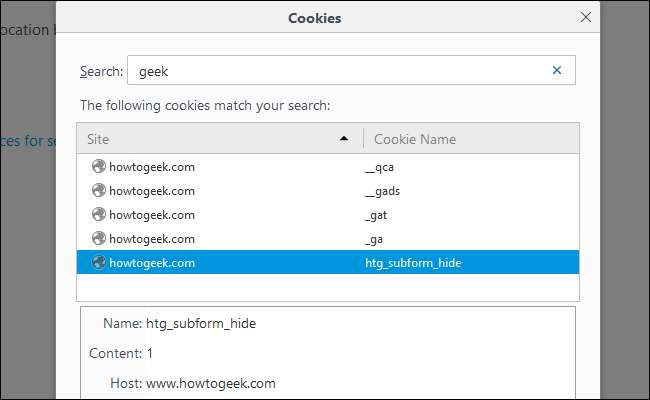Click the Content value in cookie details
Screen dimensions: 650x400
[150, 353]
